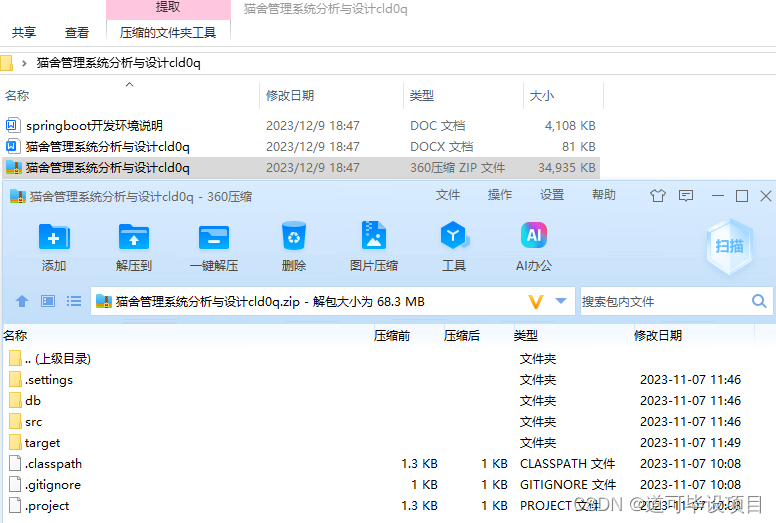
Task: Sort archive contents by 压缩后 column
Action: 462,336
